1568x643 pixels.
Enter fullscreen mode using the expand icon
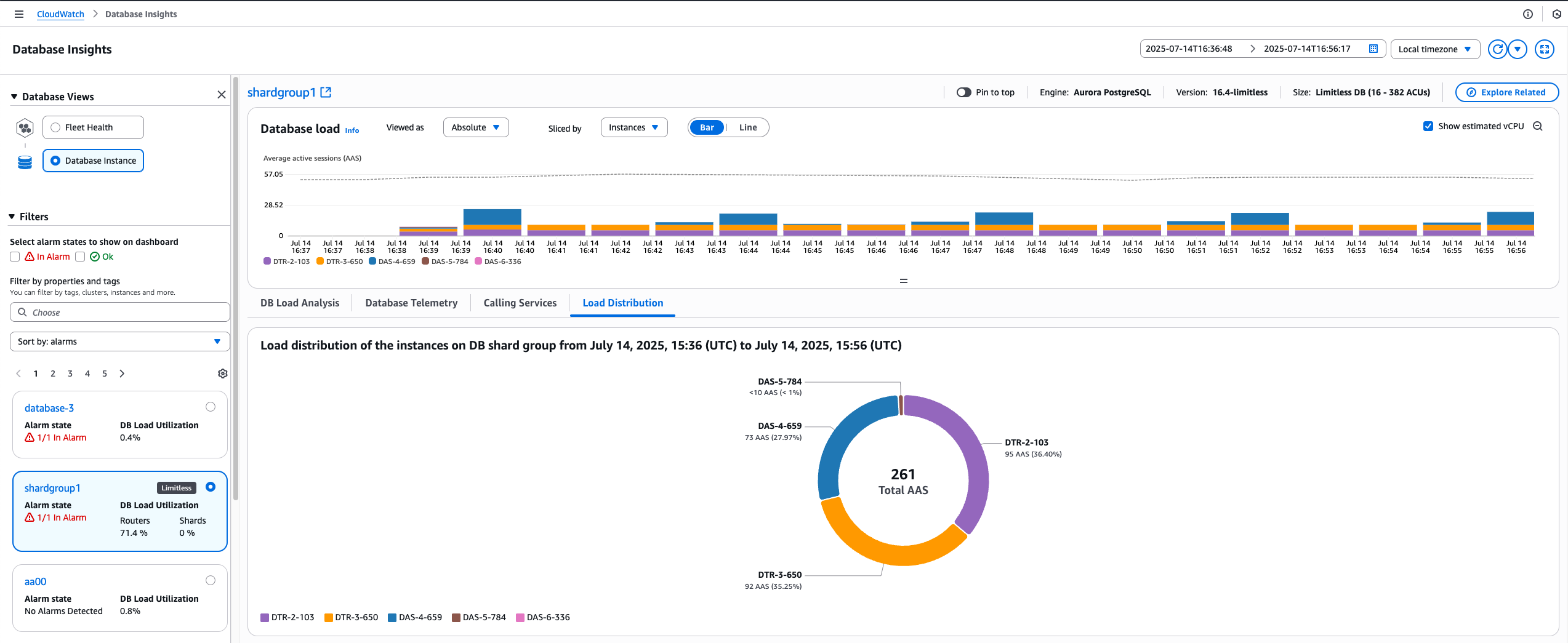(x=1545, y=49)
